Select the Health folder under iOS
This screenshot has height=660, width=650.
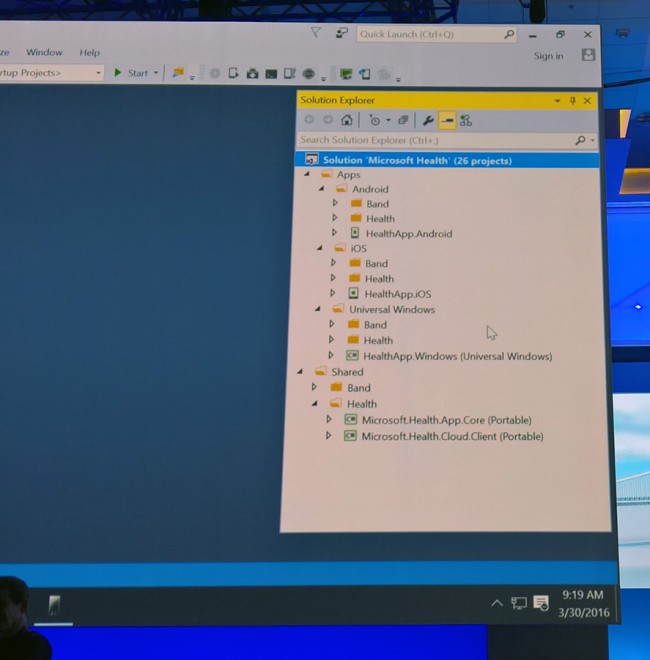(x=379, y=279)
